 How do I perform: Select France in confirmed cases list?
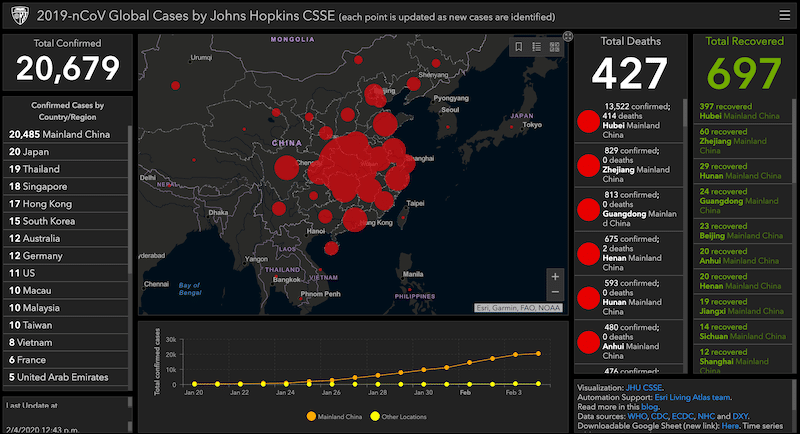click(x=66, y=360)
